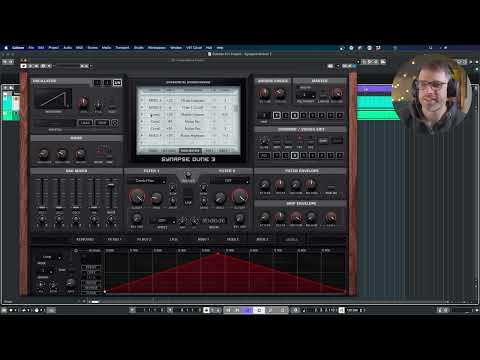The image size is (480, 360).
Task: Switch to the MSEG 2 tab
Action: 232,240
